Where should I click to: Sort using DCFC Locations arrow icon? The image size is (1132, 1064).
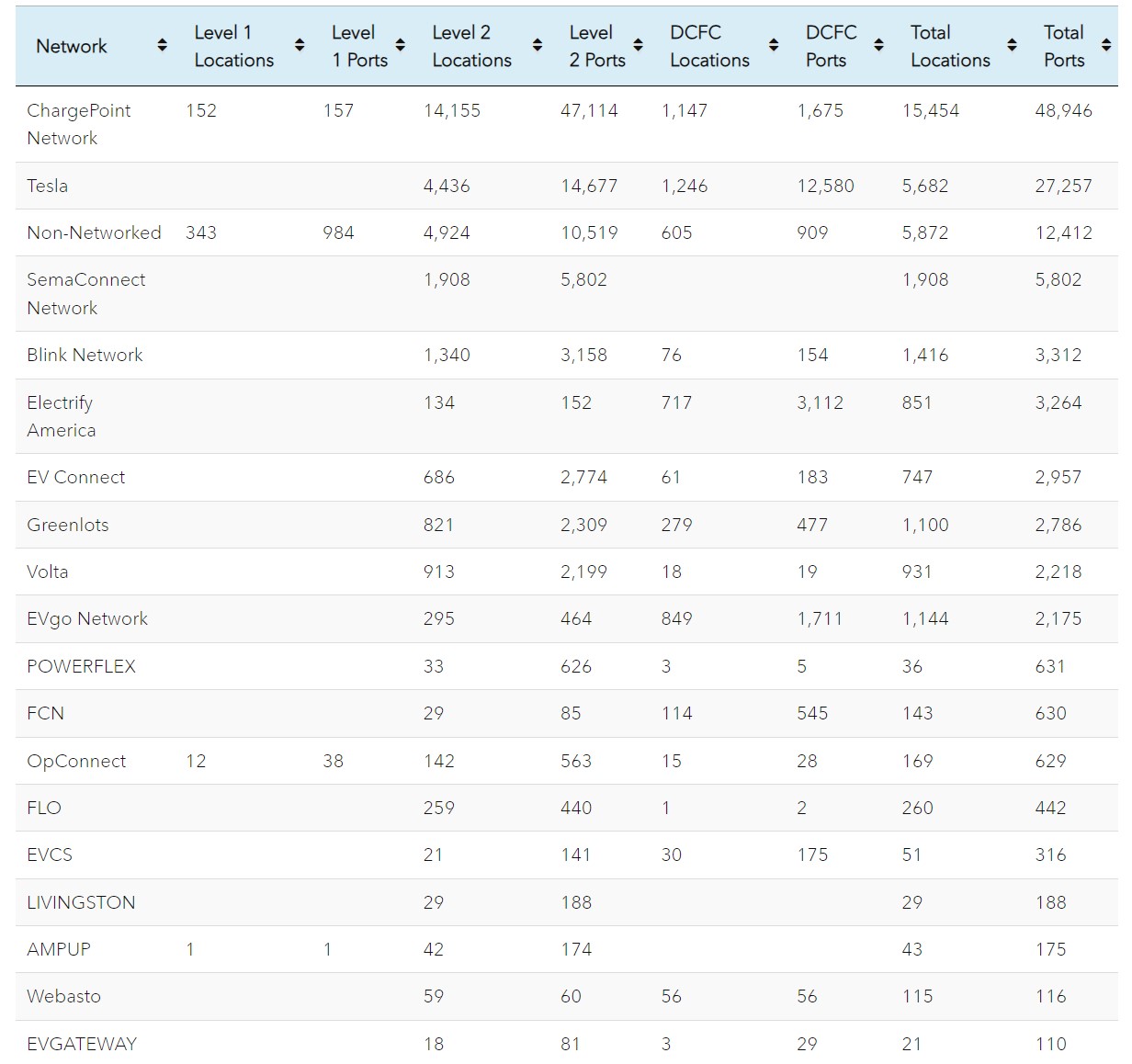tap(774, 46)
